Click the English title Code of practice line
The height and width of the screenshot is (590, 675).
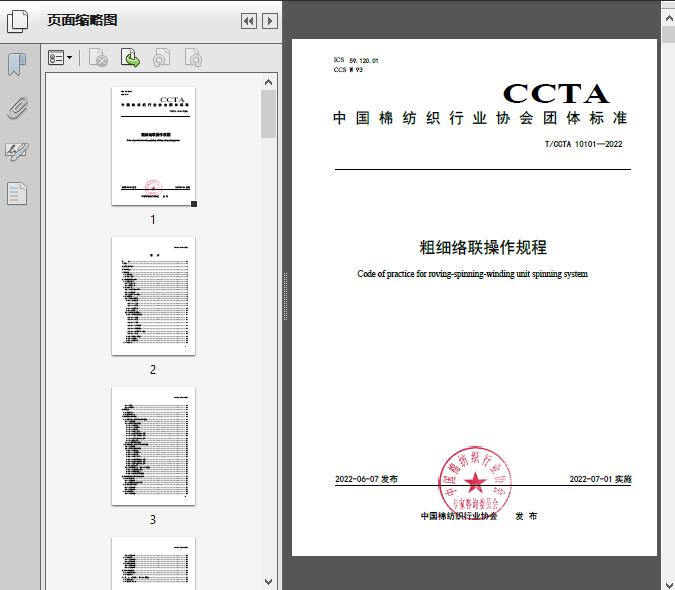pos(472,274)
